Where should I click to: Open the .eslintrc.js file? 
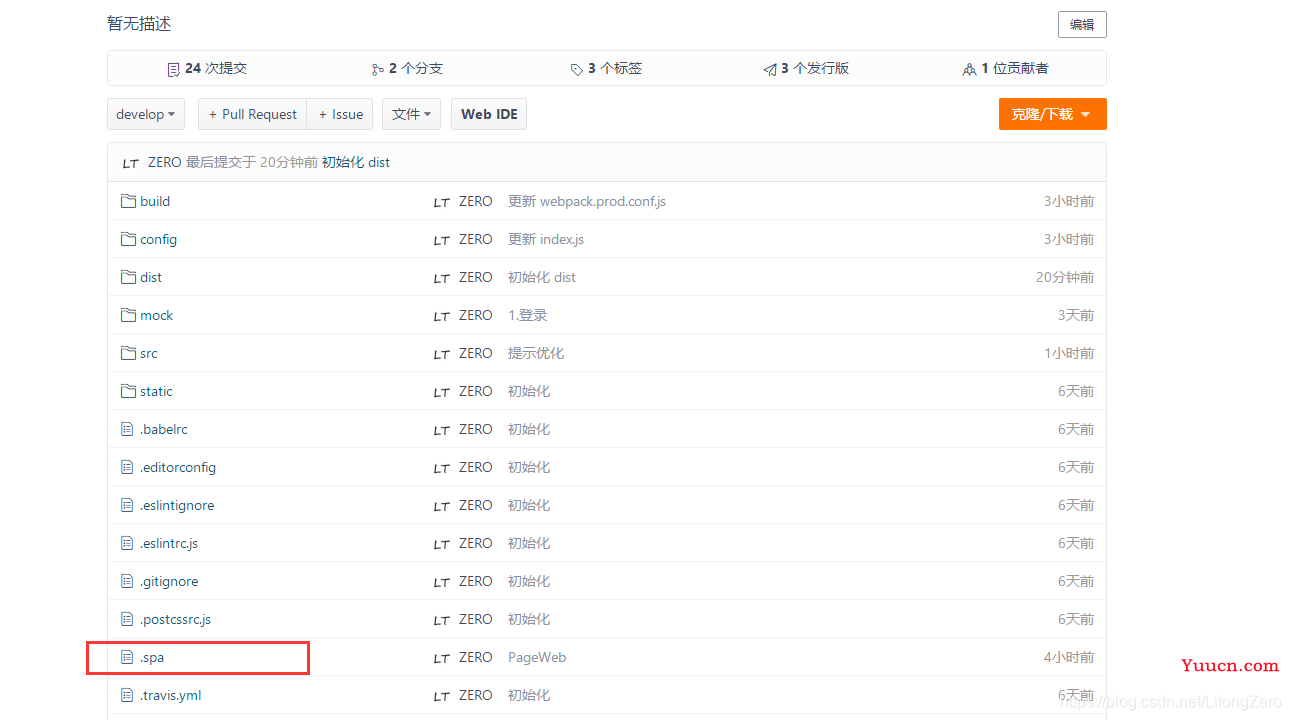(169, 543)
